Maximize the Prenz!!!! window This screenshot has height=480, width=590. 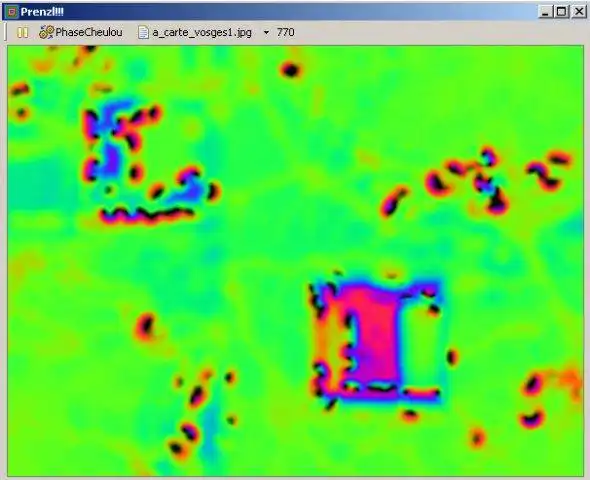[x=561, y=12]
